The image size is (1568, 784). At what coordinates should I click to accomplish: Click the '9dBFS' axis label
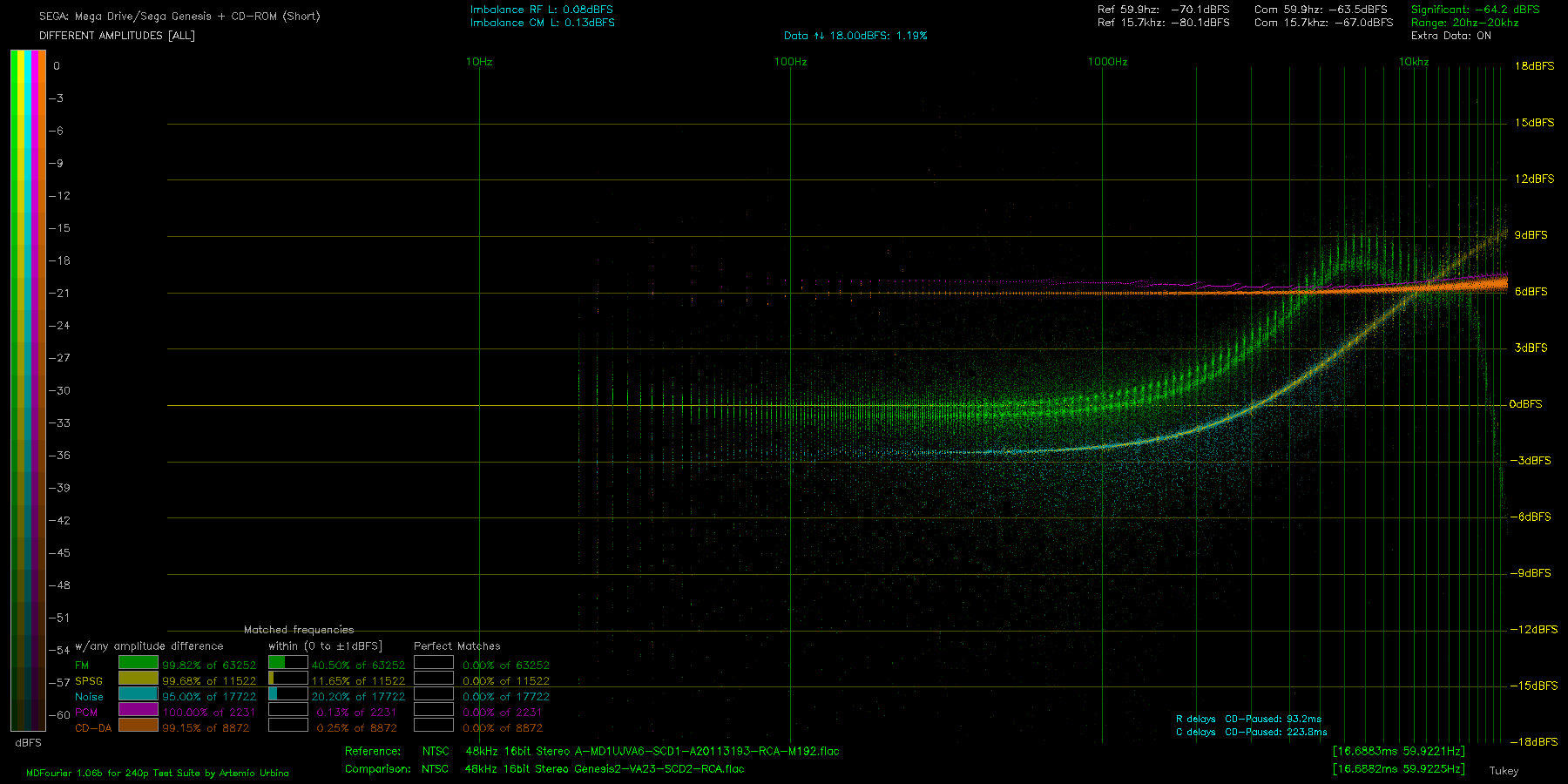click(1531, 235)
